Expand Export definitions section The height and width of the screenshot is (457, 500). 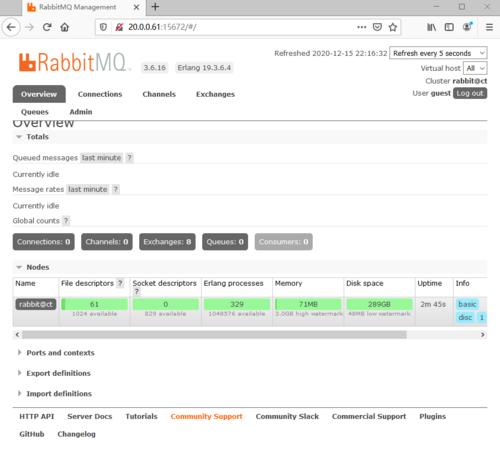[58, 373]
